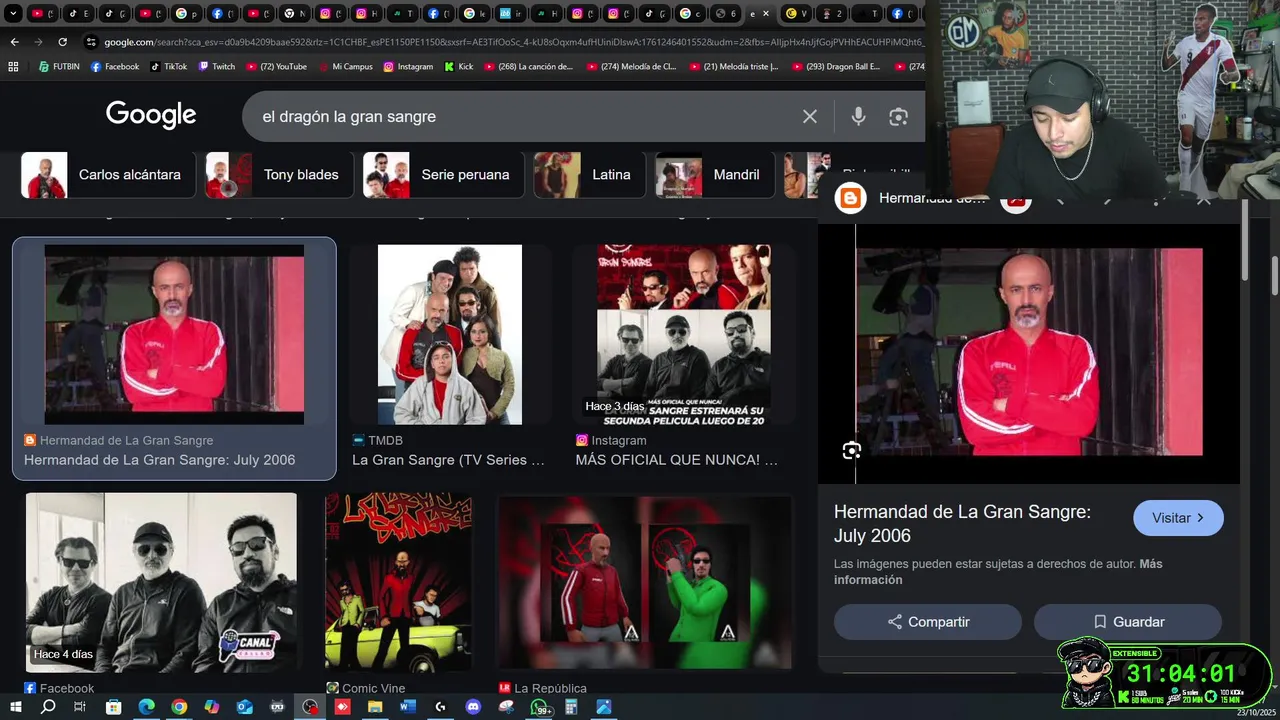Open the FUTBIN bookmark

[59, 67]
